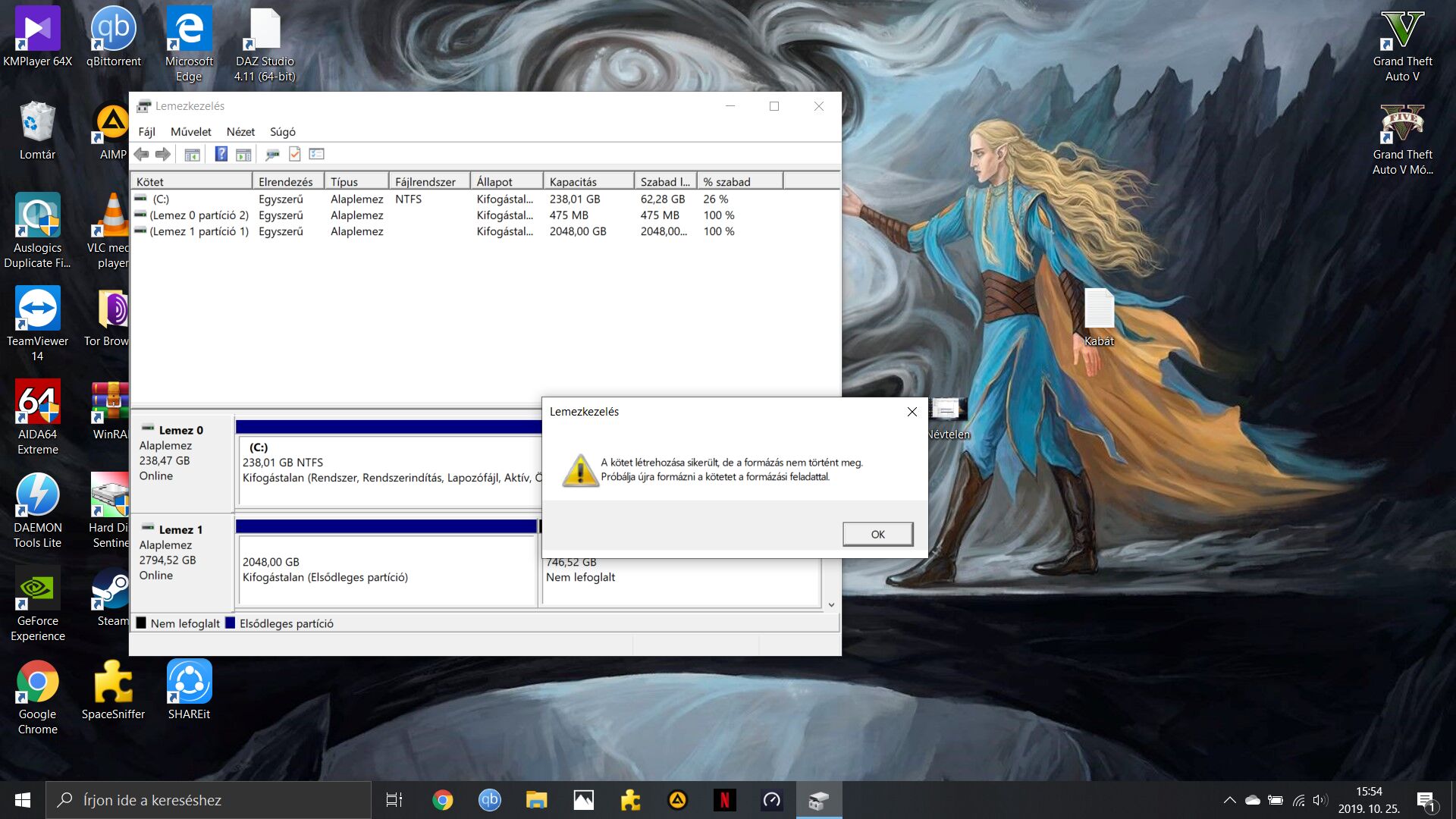Open Task View on the taskbar
The image size is (1456, 819).
point(394,800)
